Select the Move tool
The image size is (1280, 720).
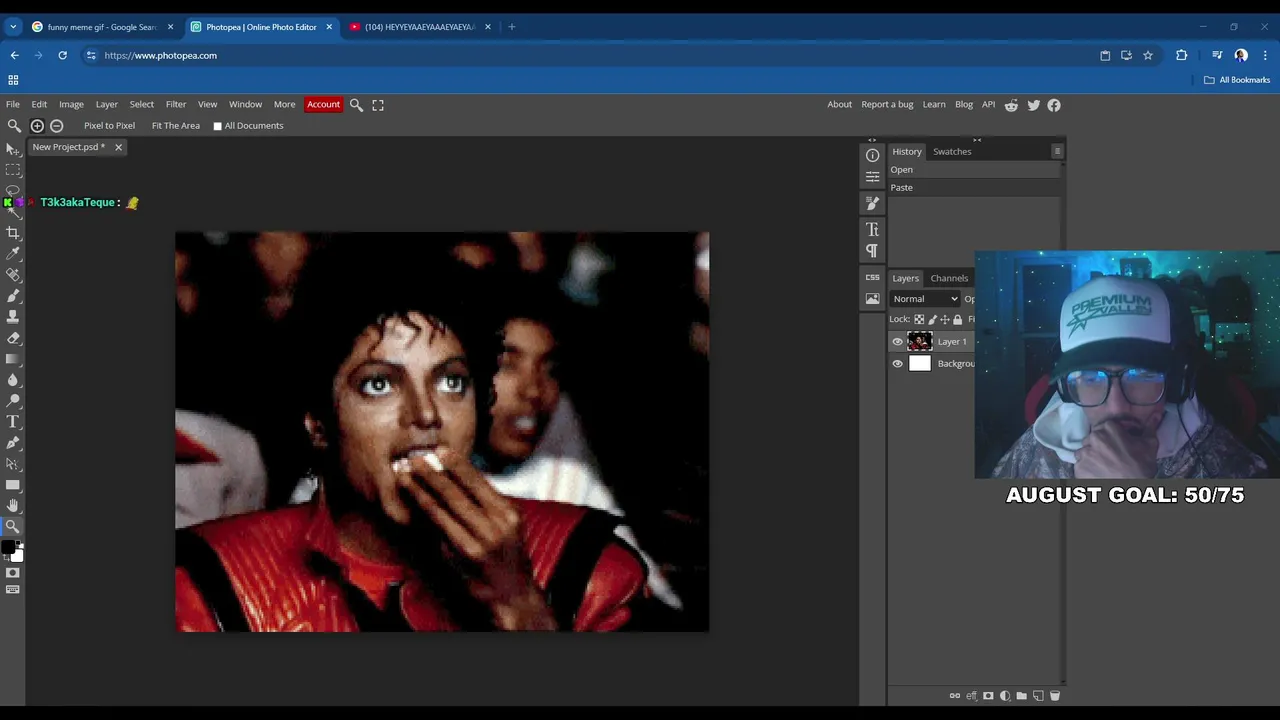[12, 149]
